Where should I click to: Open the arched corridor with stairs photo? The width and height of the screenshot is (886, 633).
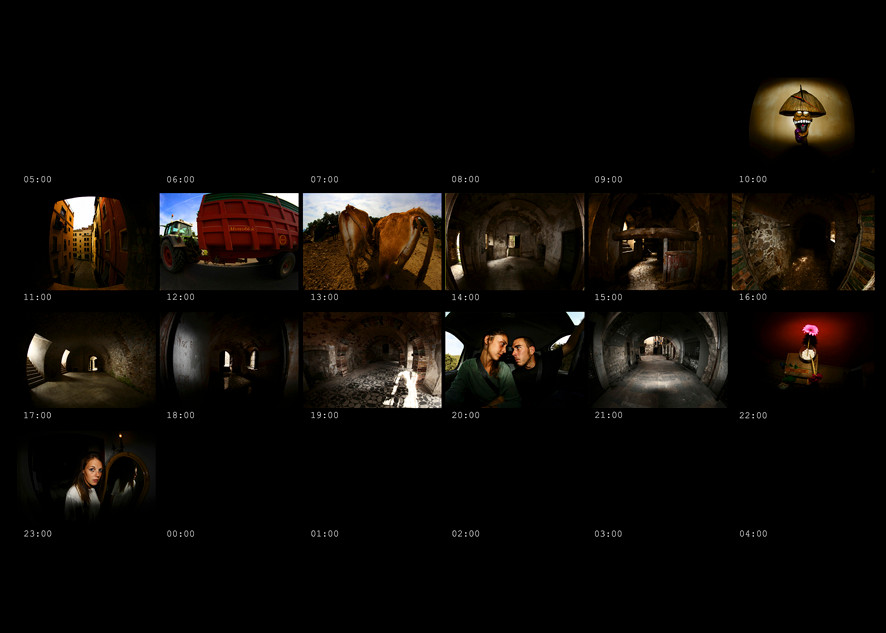point(86,360)
